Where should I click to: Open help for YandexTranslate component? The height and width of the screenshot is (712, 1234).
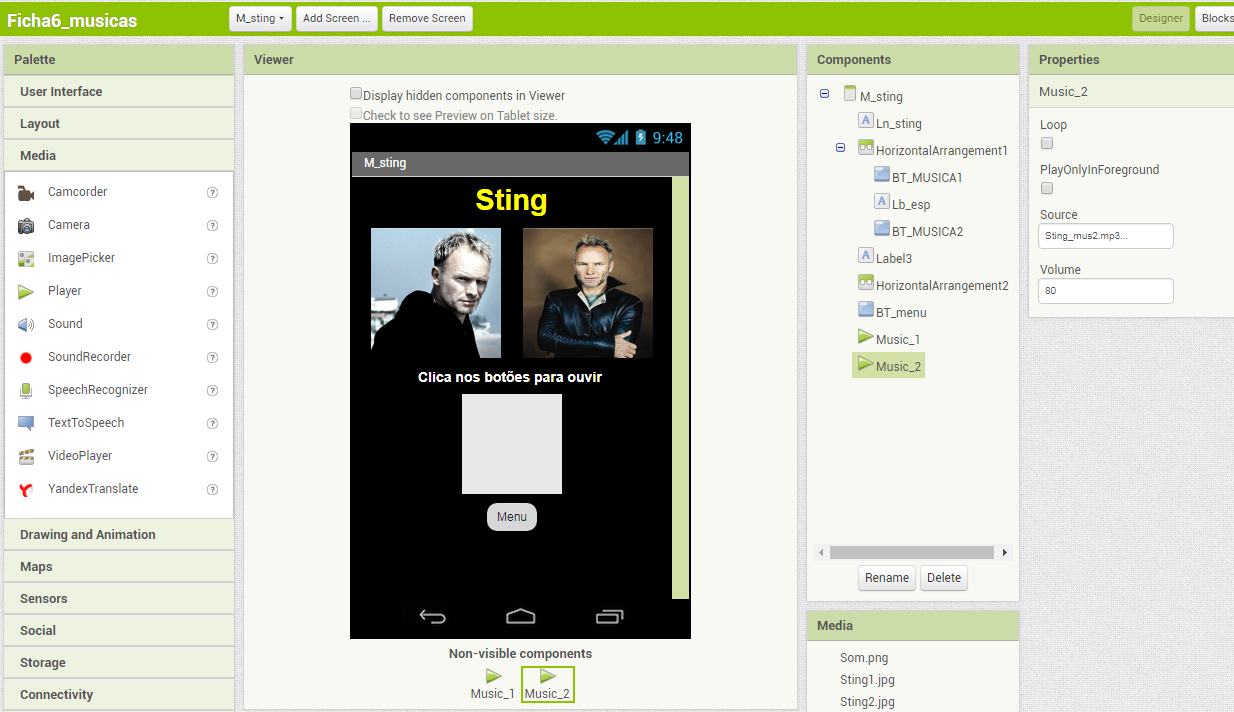[212, 489]
